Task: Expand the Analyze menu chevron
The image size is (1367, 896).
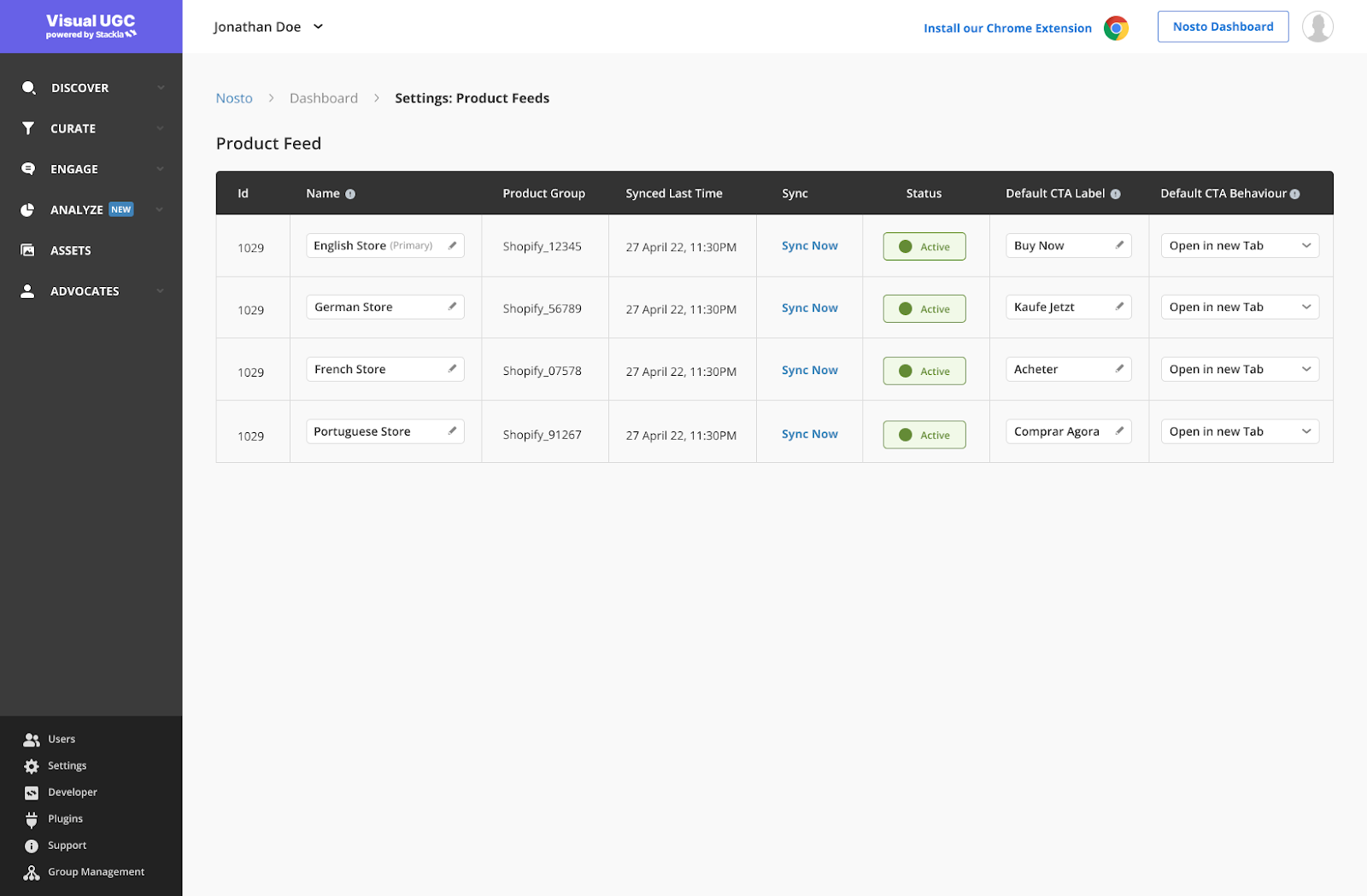Action: click(x=160, y=210)
